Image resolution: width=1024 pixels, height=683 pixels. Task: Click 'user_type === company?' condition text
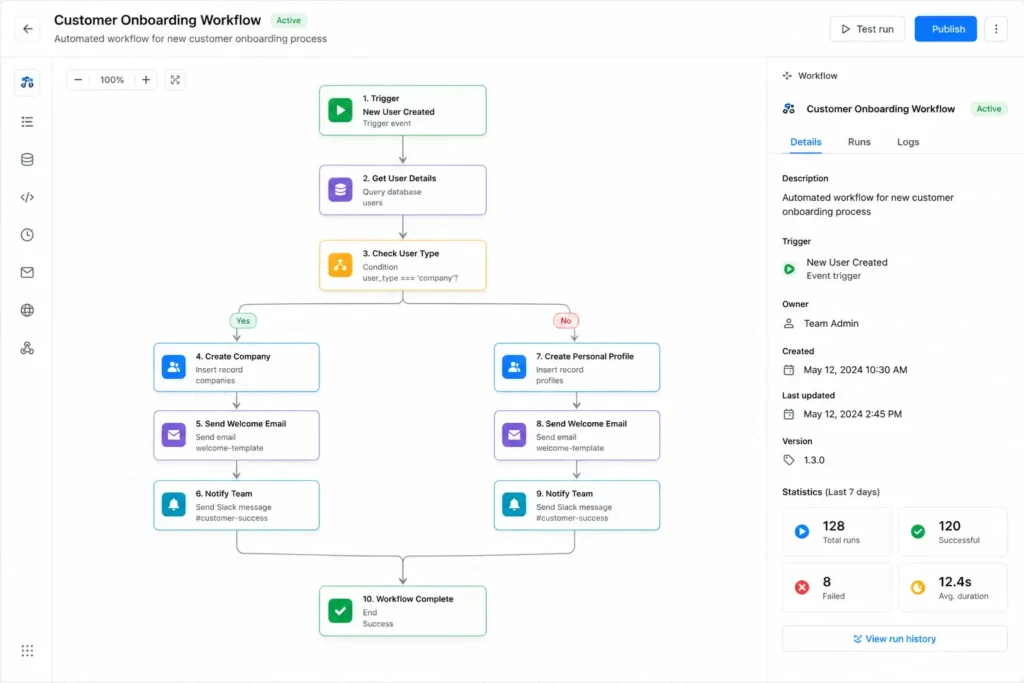(x=410, y=278)
